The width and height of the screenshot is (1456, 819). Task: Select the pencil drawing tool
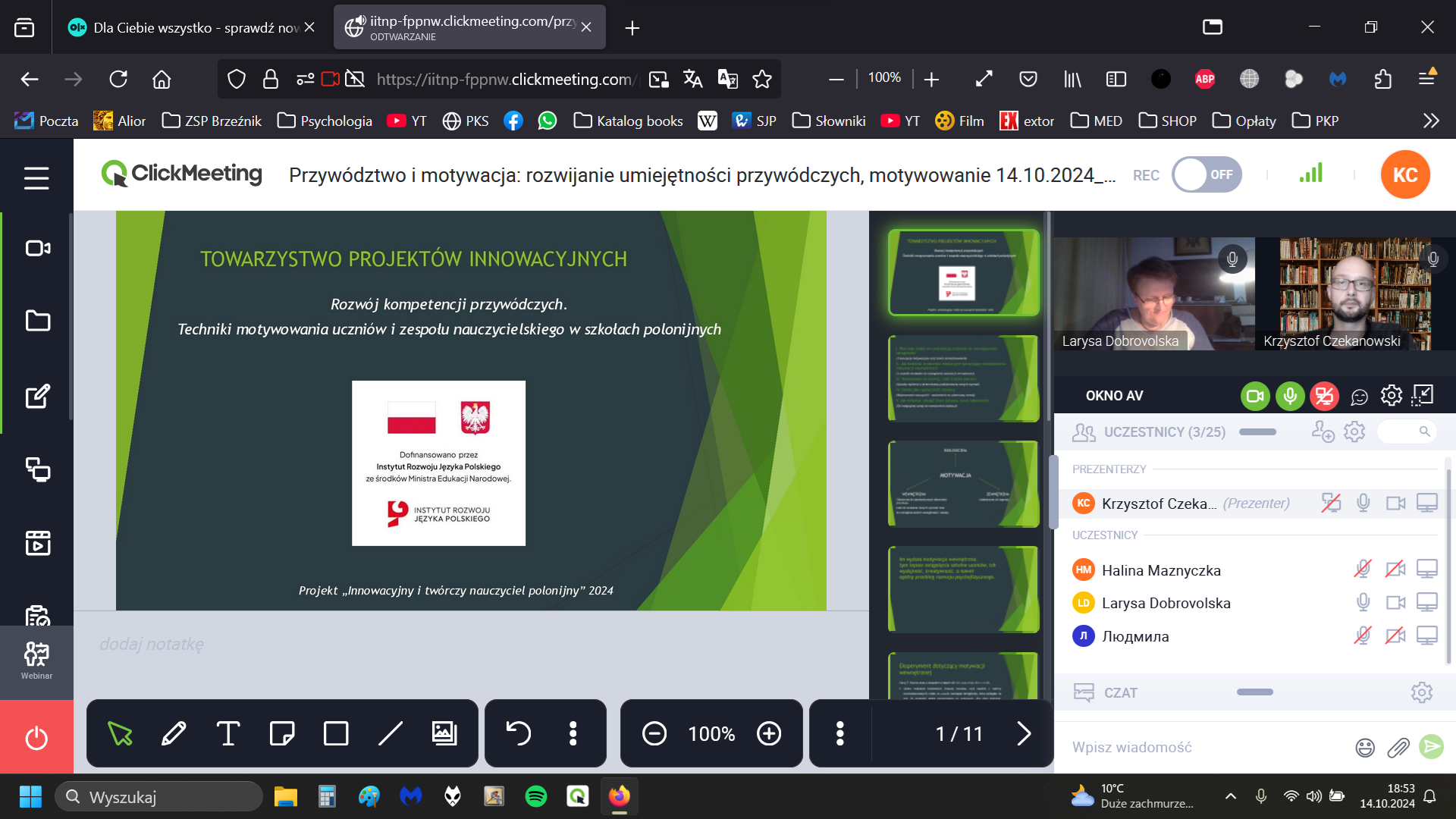tap(174, 733)
